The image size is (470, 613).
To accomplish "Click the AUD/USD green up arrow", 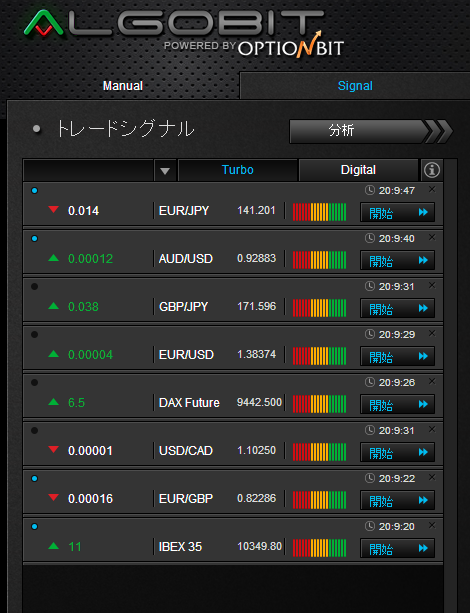I will 54,258.
